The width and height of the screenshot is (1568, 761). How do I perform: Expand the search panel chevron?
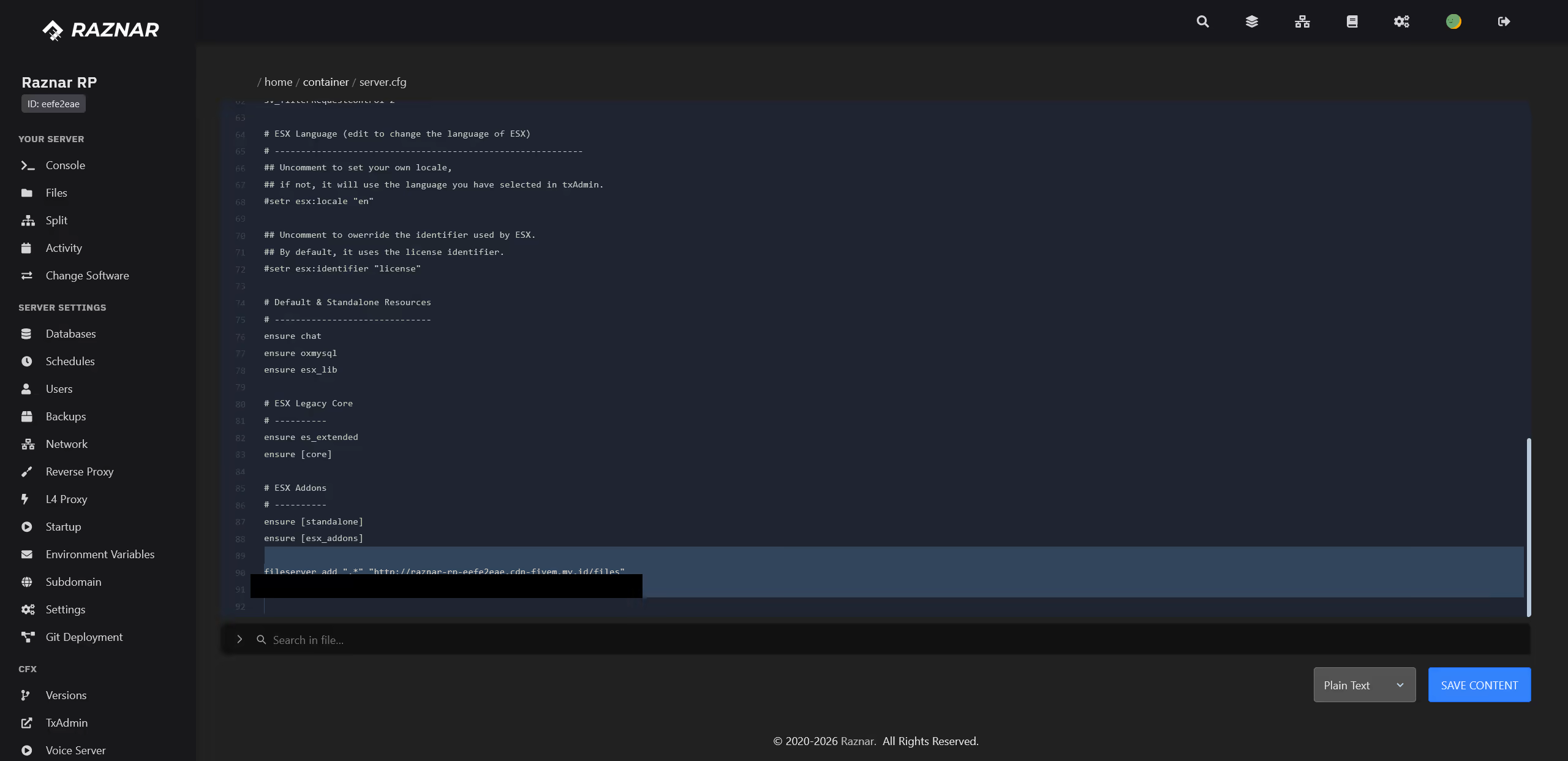(x=239, y=639)
